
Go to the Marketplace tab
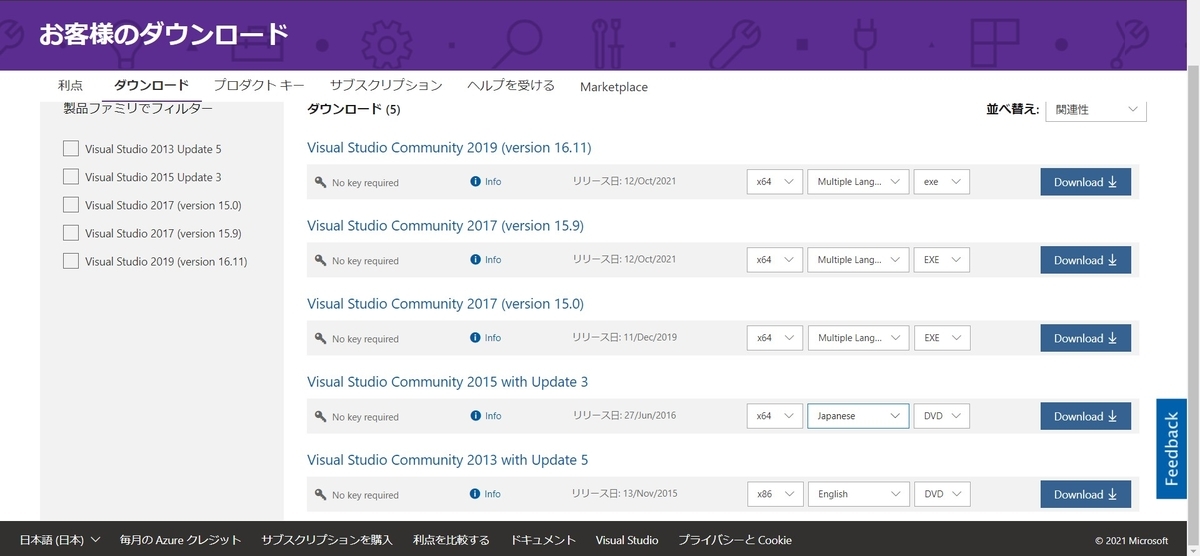[614, 87]
